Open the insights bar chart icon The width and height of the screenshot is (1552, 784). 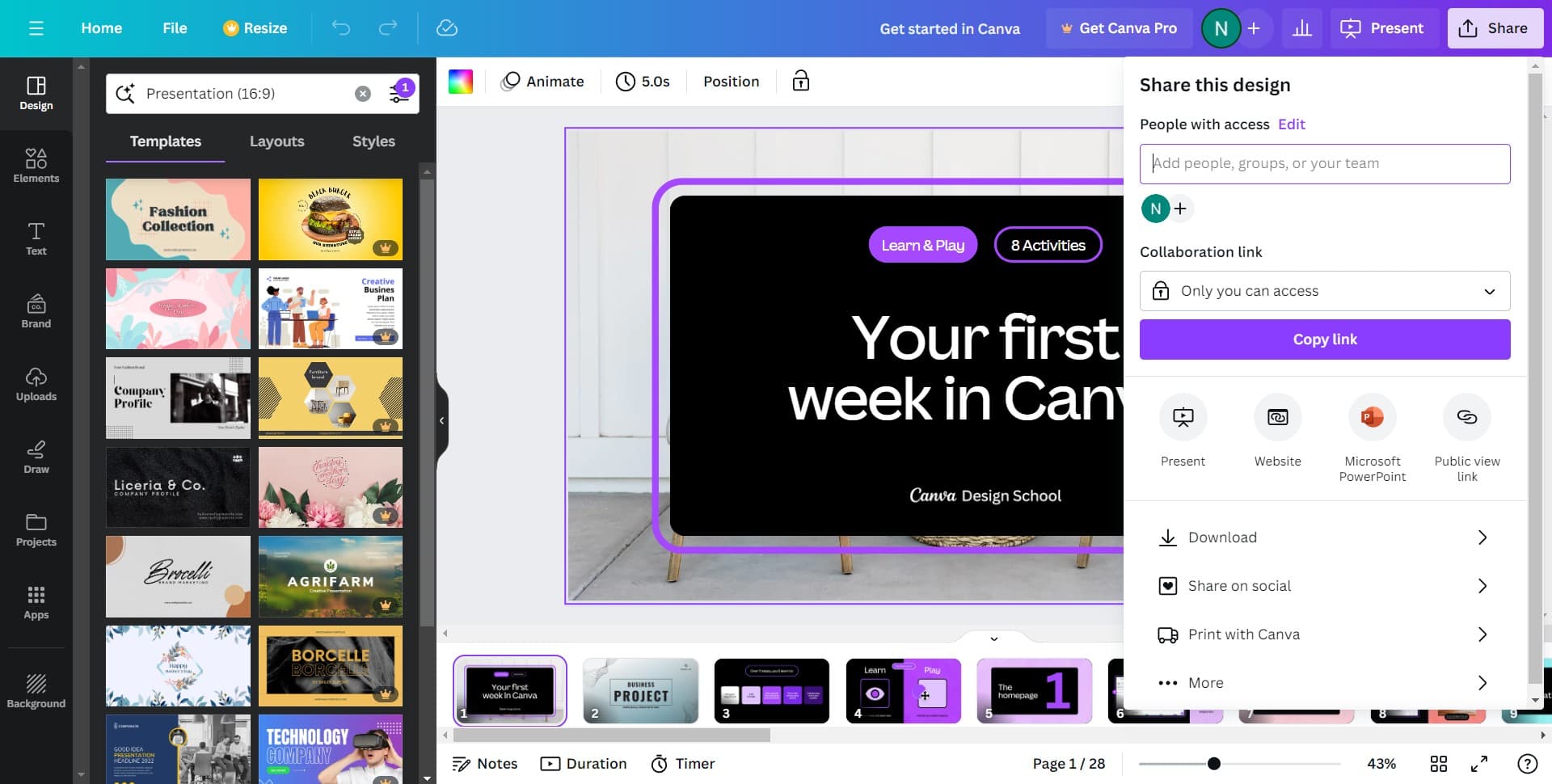coord(1301,28)
